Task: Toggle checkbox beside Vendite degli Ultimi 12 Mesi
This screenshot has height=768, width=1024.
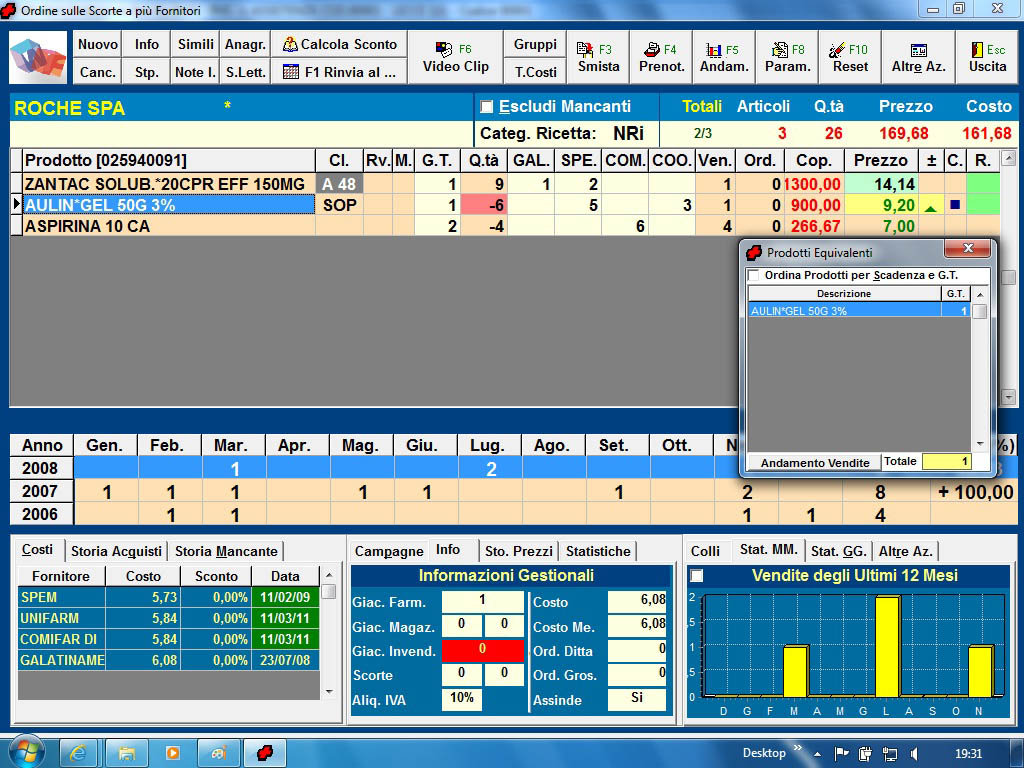Action: [697, 576]
